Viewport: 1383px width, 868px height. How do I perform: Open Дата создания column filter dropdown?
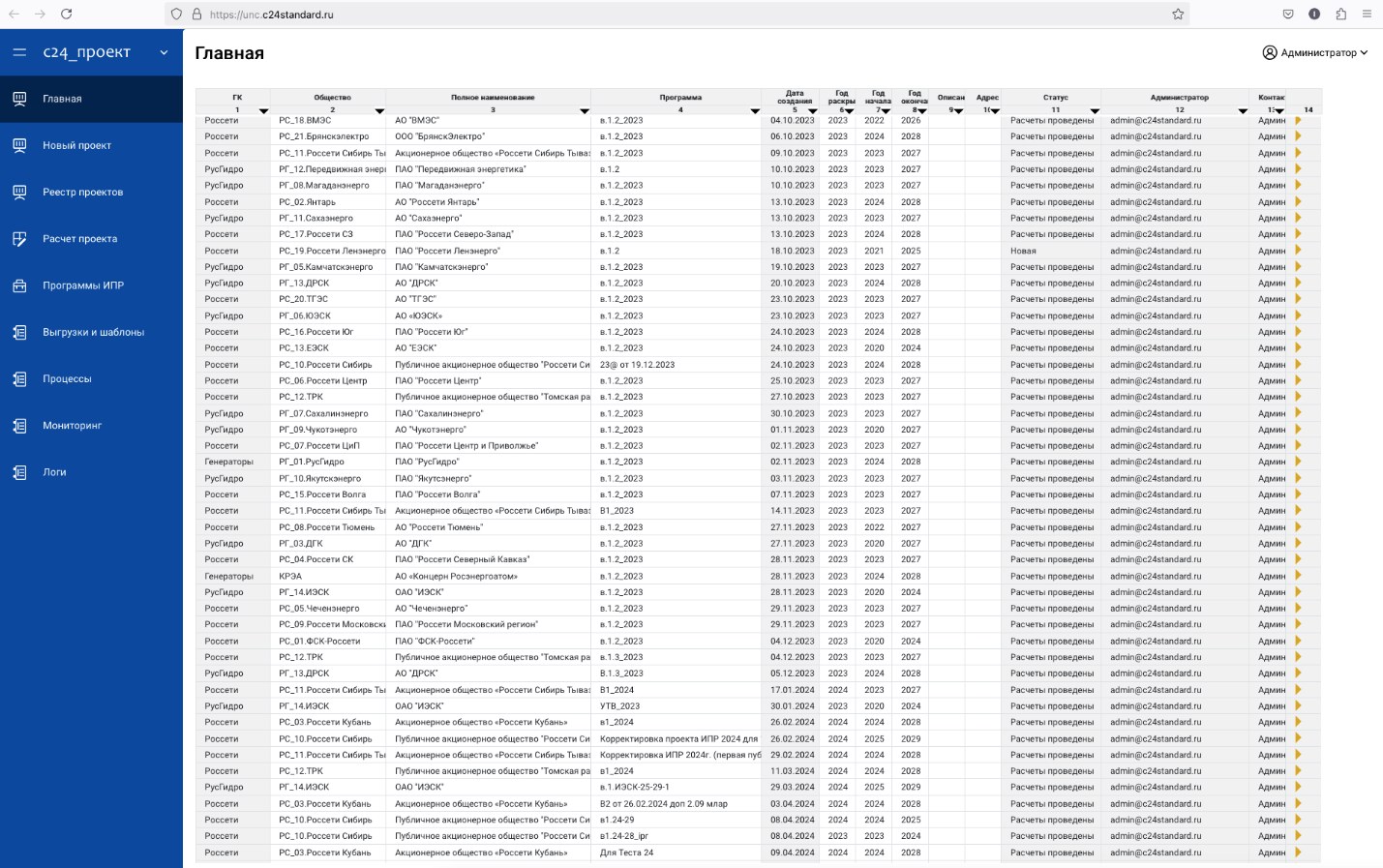(x=813, y=111)
